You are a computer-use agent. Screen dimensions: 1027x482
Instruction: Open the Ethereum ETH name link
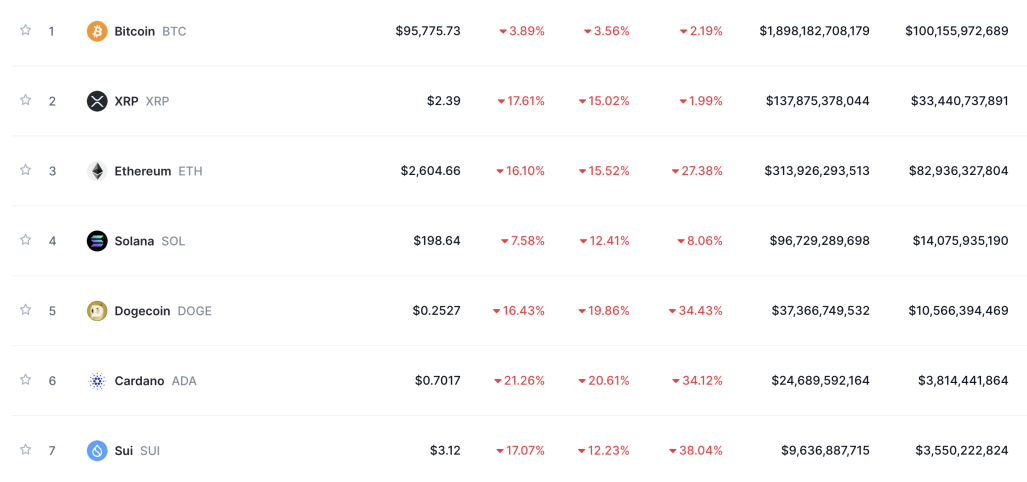click(x=159, y=171)
